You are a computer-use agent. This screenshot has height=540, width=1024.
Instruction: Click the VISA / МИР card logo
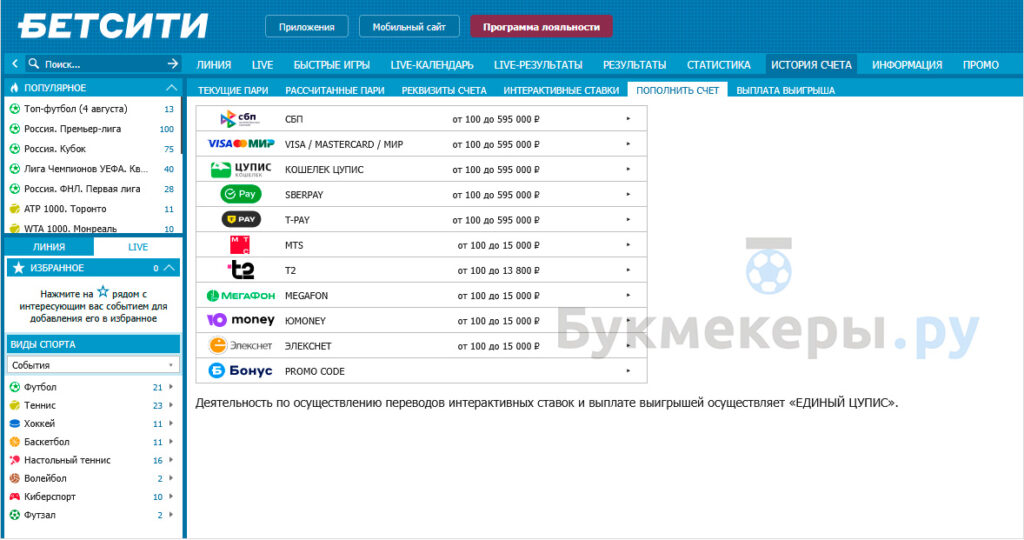[x=241, y=144]
